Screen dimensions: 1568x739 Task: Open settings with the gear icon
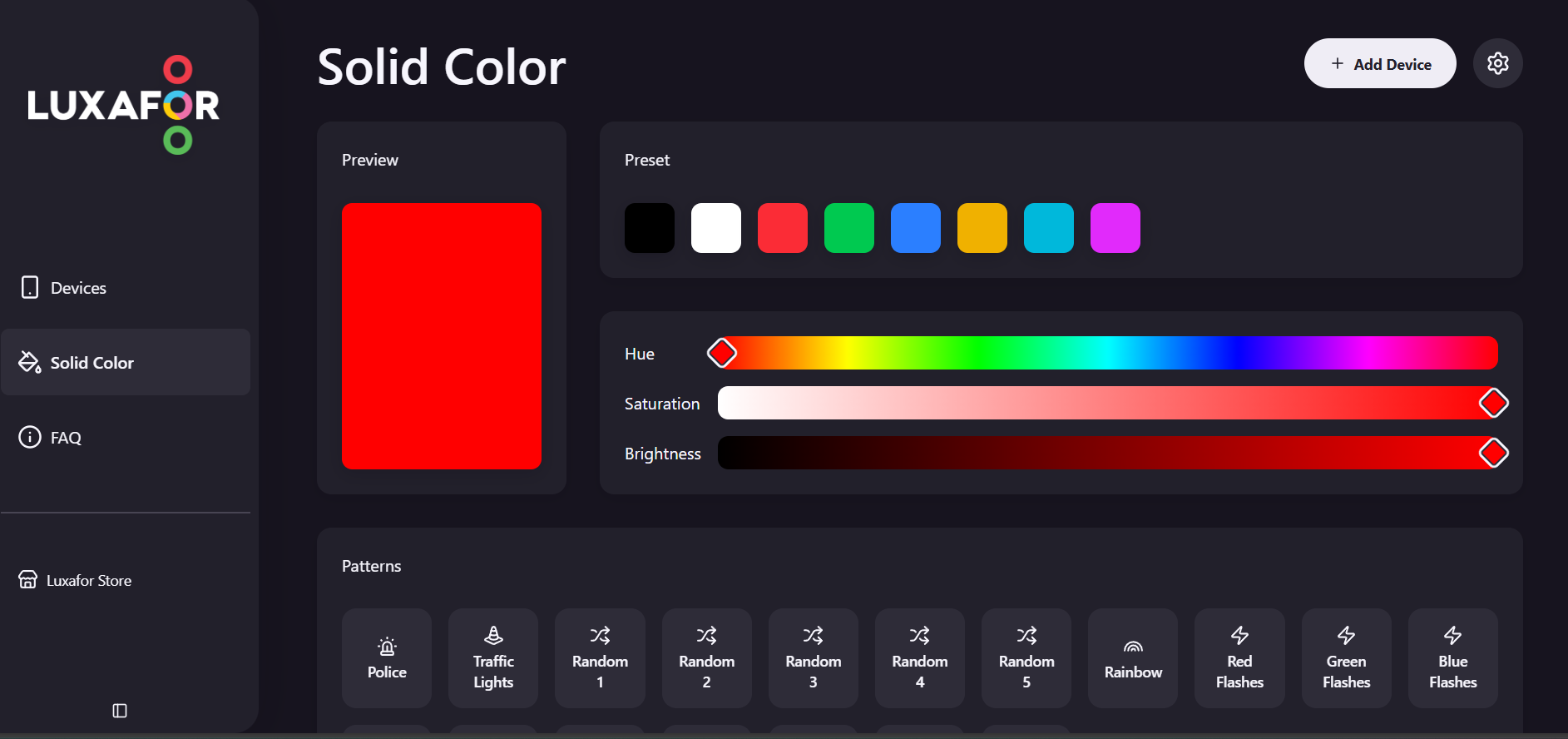[x=1497, y=63]
